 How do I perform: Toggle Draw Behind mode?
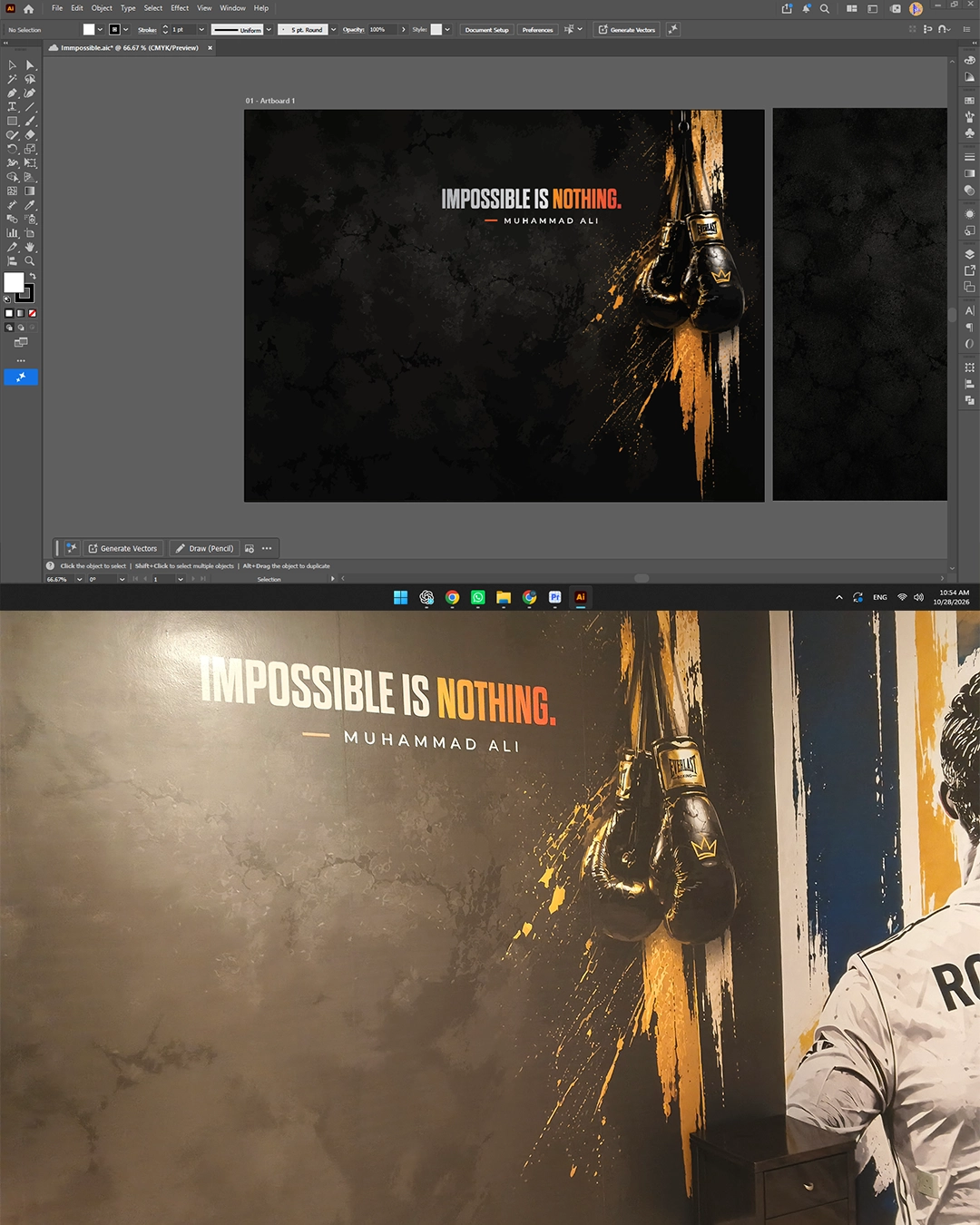[21, 328]
